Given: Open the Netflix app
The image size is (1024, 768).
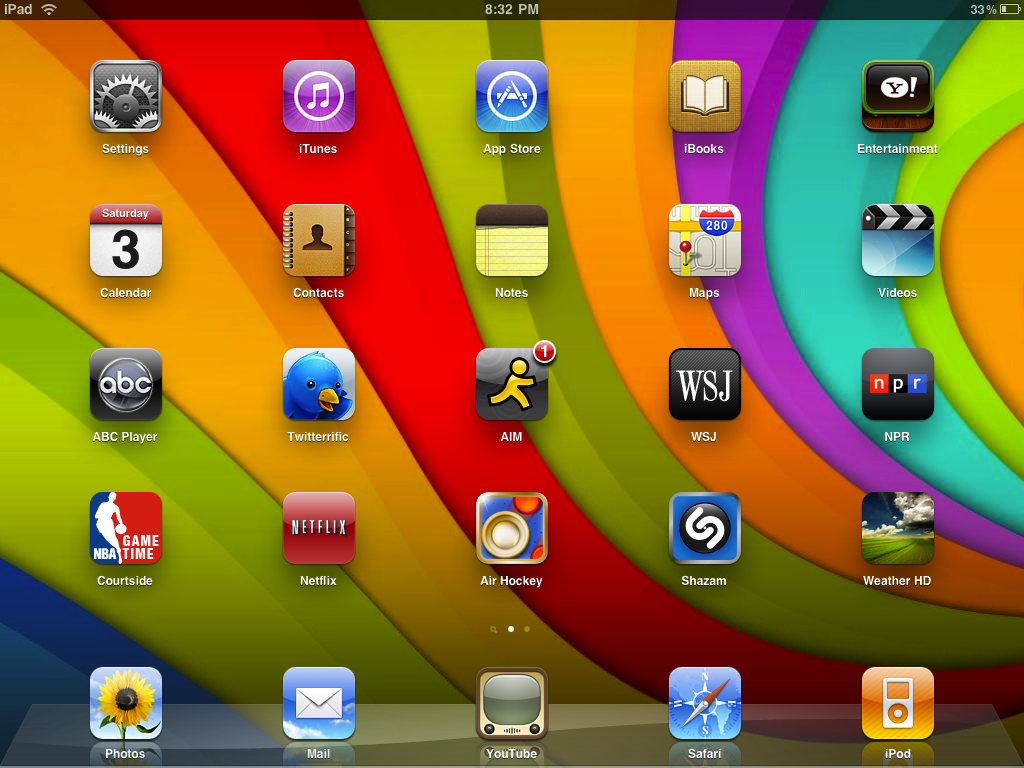Looking at the screenshot, I should coord(319,528).
